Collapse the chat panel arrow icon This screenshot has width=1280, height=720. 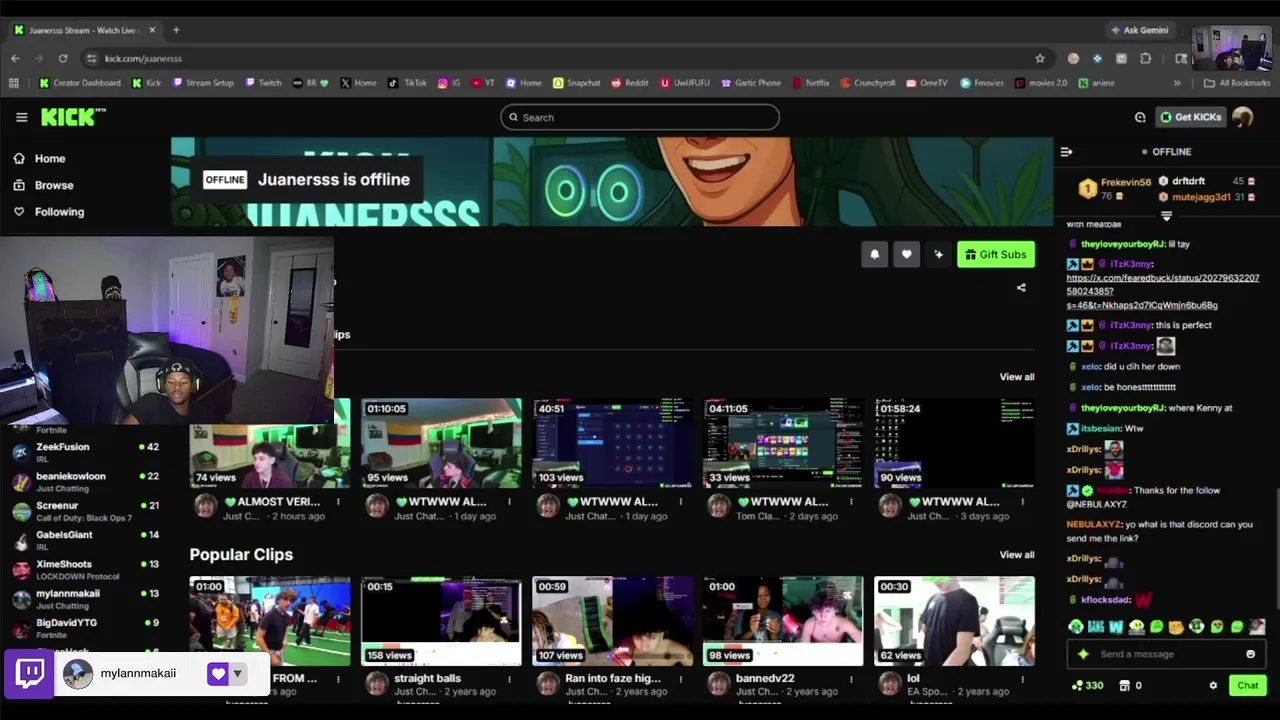[1066, 152]
